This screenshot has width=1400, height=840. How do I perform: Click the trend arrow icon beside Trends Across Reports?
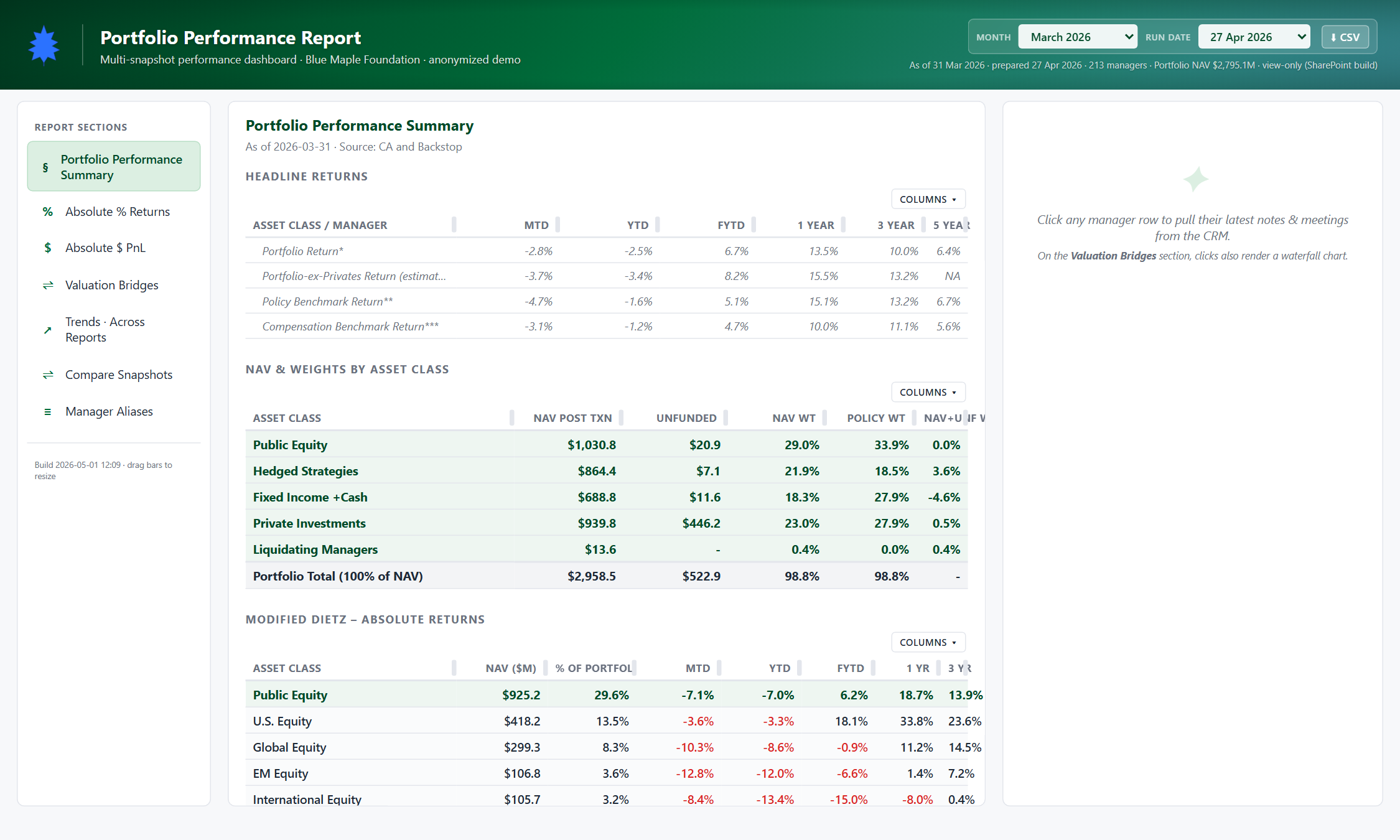pos(47,330)
